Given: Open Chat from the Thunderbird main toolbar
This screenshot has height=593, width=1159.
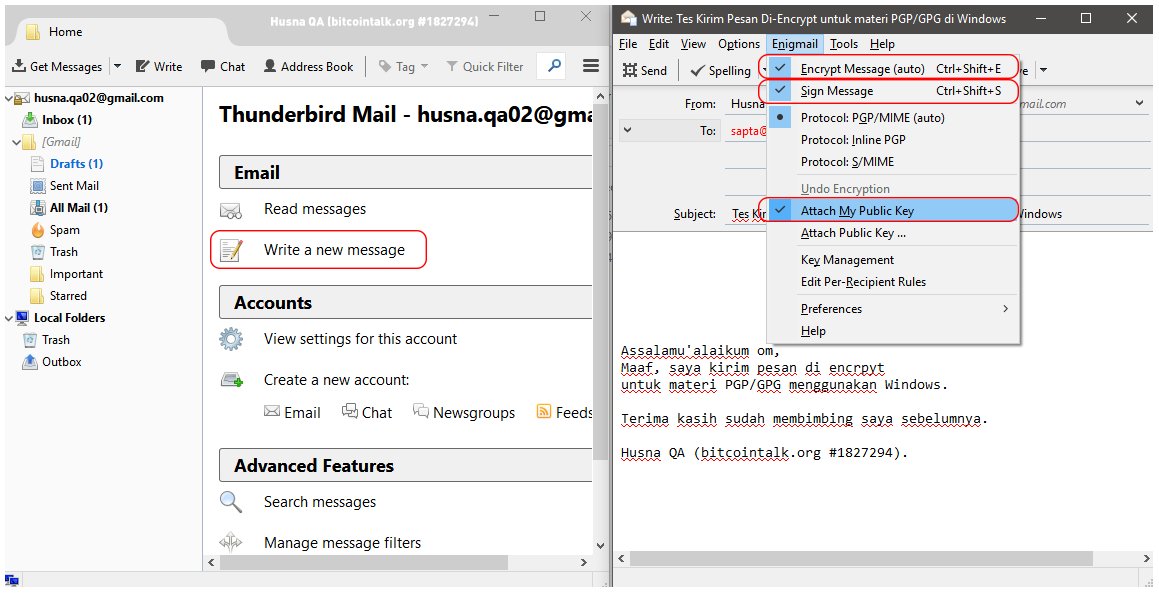Looking at the screenshot, I should pyautogui.click(x=223, y=67).
